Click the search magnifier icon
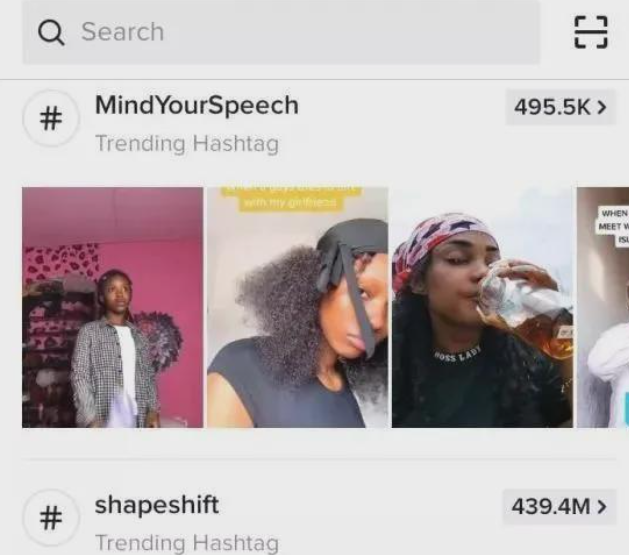The width and height of the screenshot is (629, 555). (51, 32)
